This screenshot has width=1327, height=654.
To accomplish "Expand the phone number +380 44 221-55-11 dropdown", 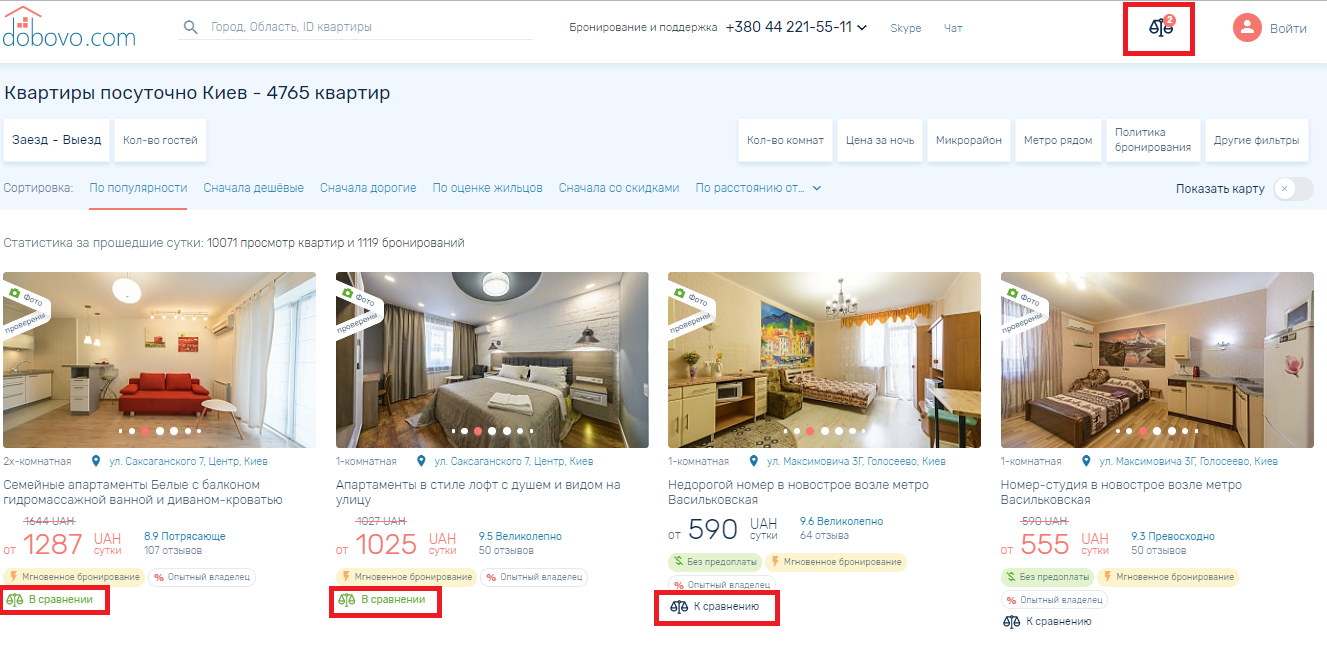I will tap(862, 28).
